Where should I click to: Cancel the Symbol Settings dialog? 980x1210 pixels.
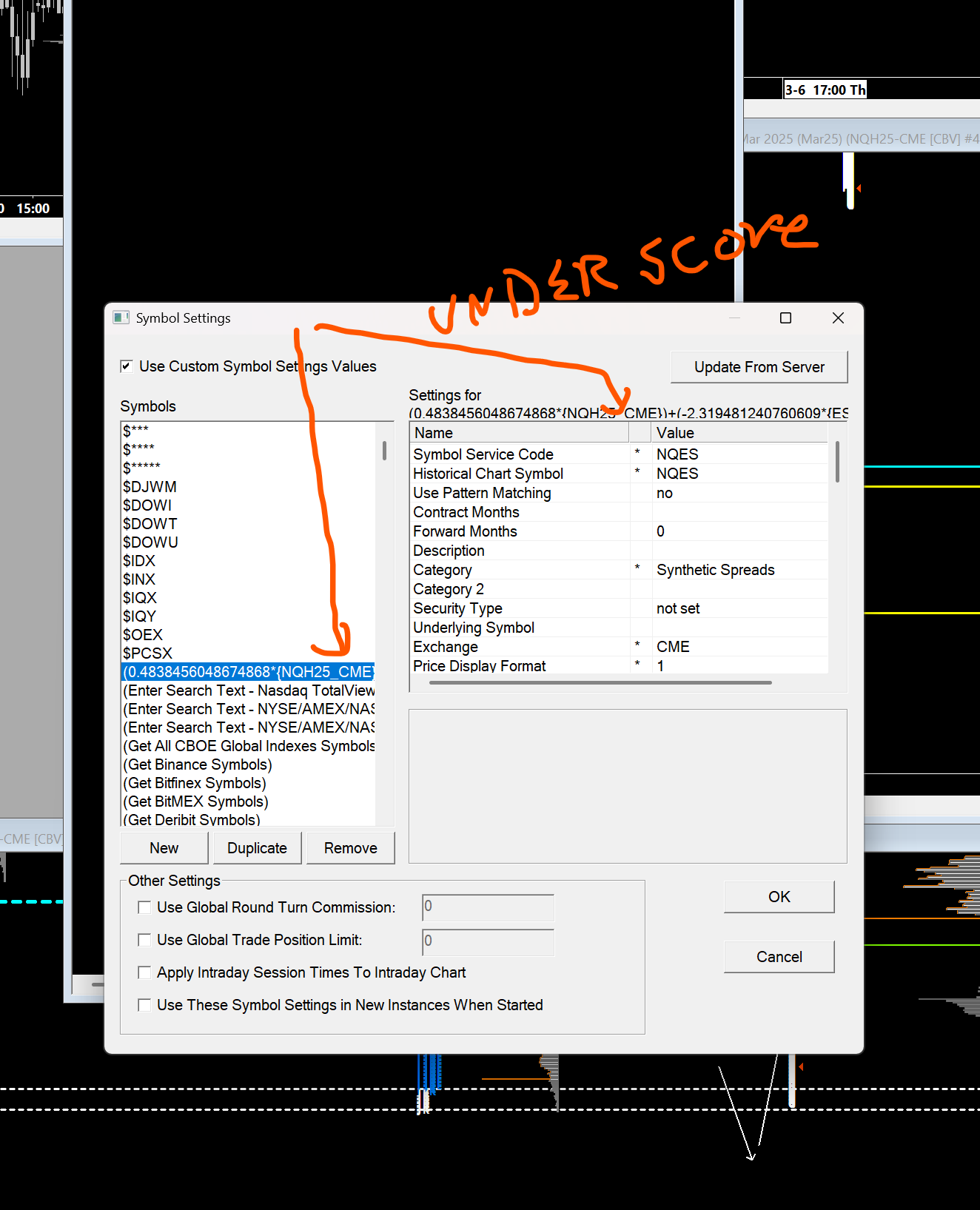tap(779, 957)
